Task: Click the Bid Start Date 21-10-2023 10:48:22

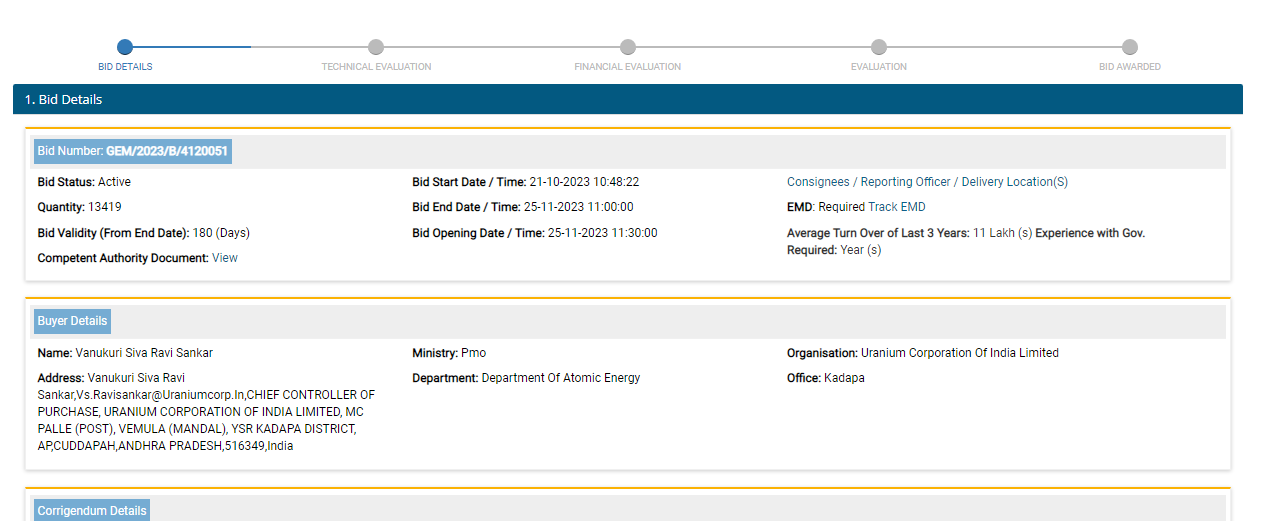Action: [x=526, y=182]
